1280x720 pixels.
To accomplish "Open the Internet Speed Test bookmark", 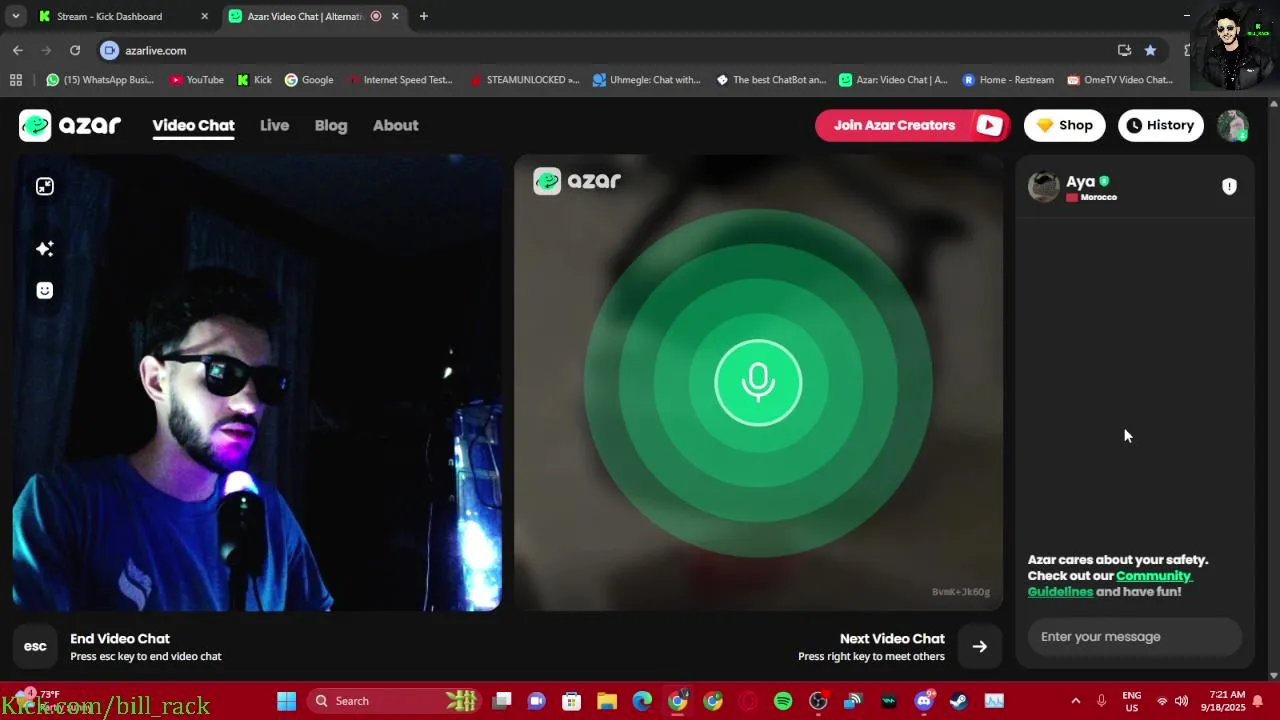I will 399,80.
